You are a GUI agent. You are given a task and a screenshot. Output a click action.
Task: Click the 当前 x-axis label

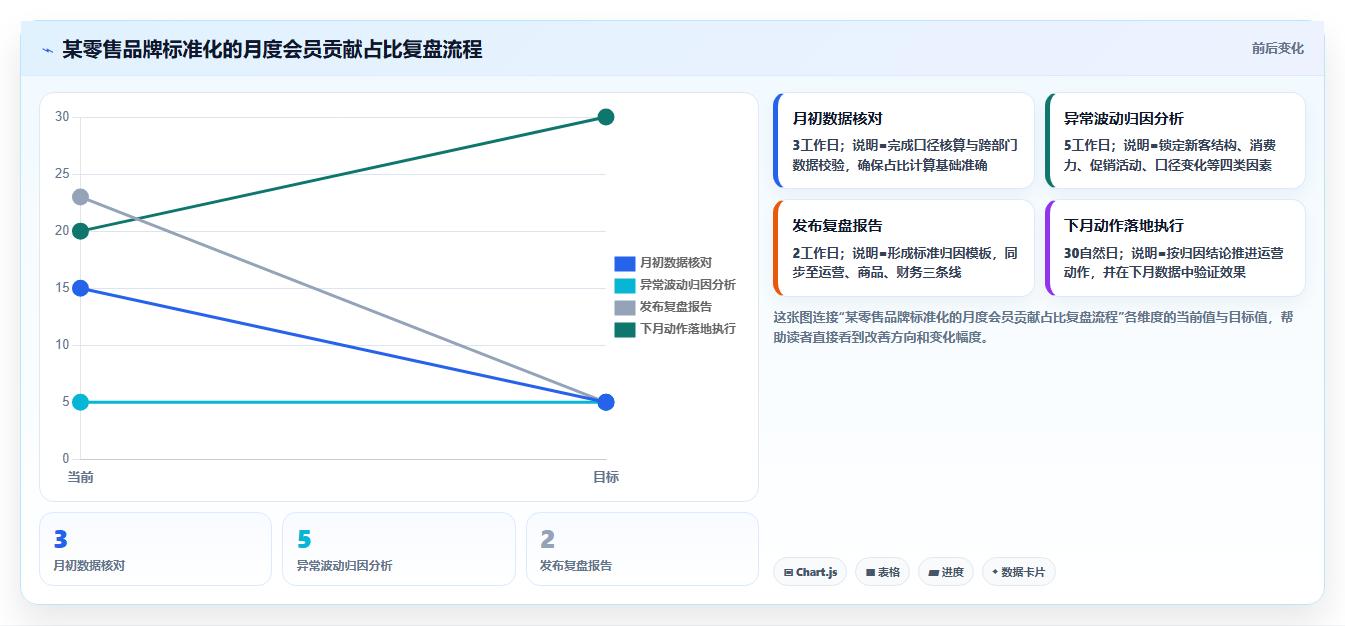[x=81, y=477]
